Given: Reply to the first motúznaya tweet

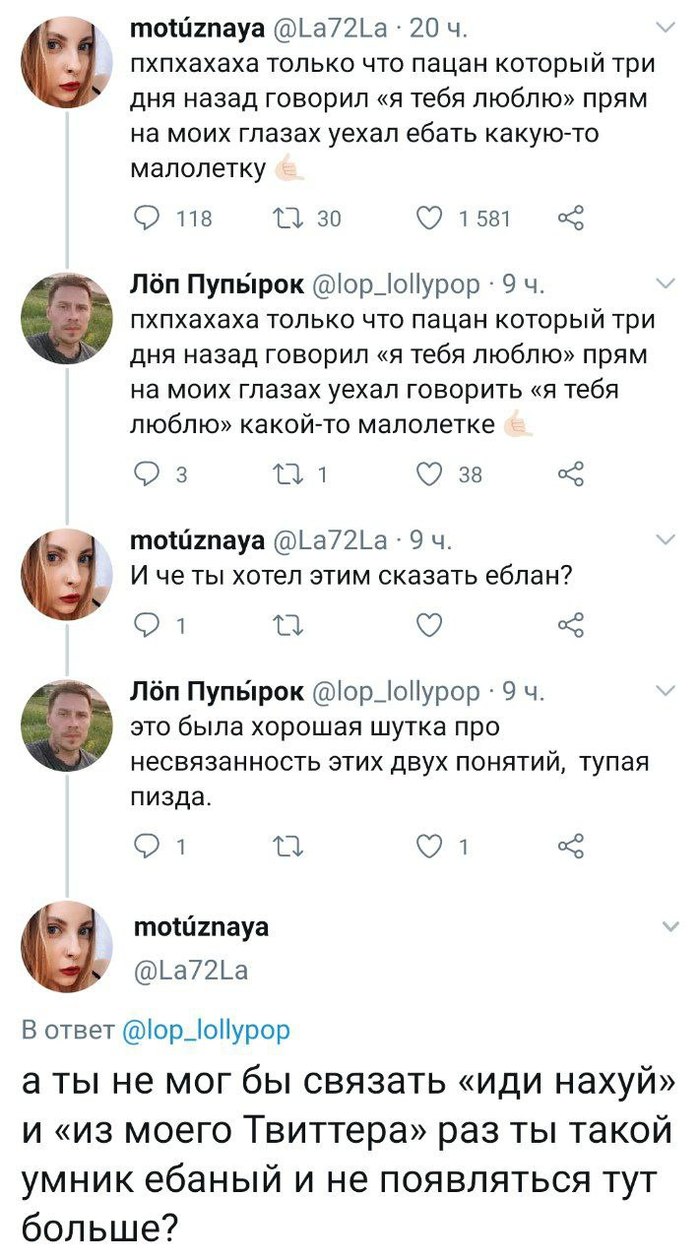Looking at the screenshot, I should tap(147, 217).
